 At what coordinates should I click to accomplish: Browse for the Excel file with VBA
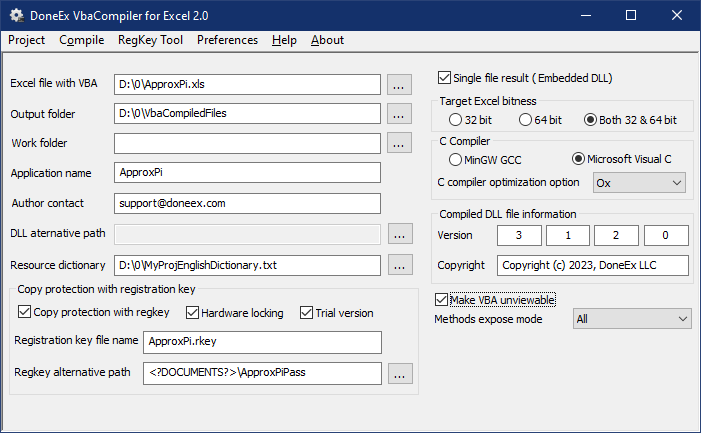(399, 84)
